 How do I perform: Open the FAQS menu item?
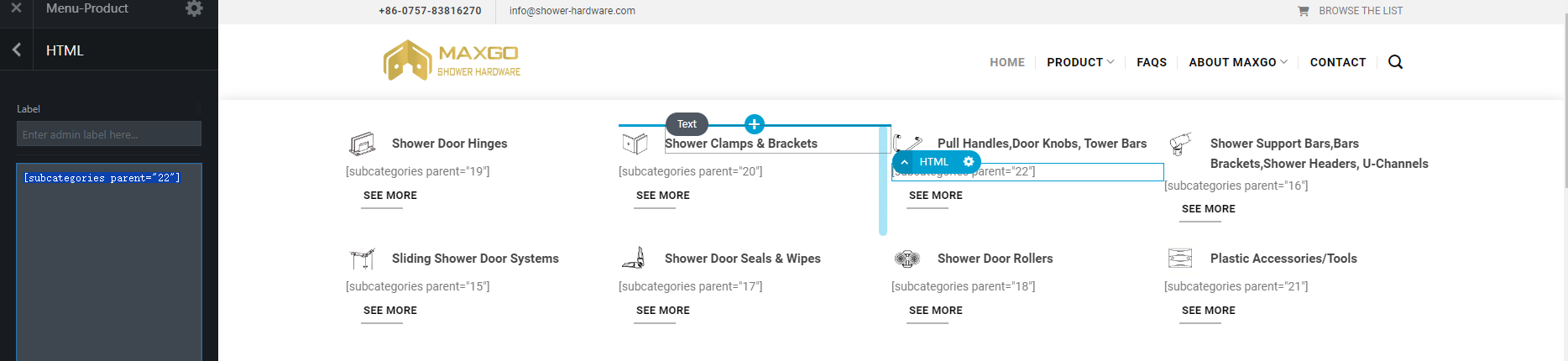tap(1152, 62)
